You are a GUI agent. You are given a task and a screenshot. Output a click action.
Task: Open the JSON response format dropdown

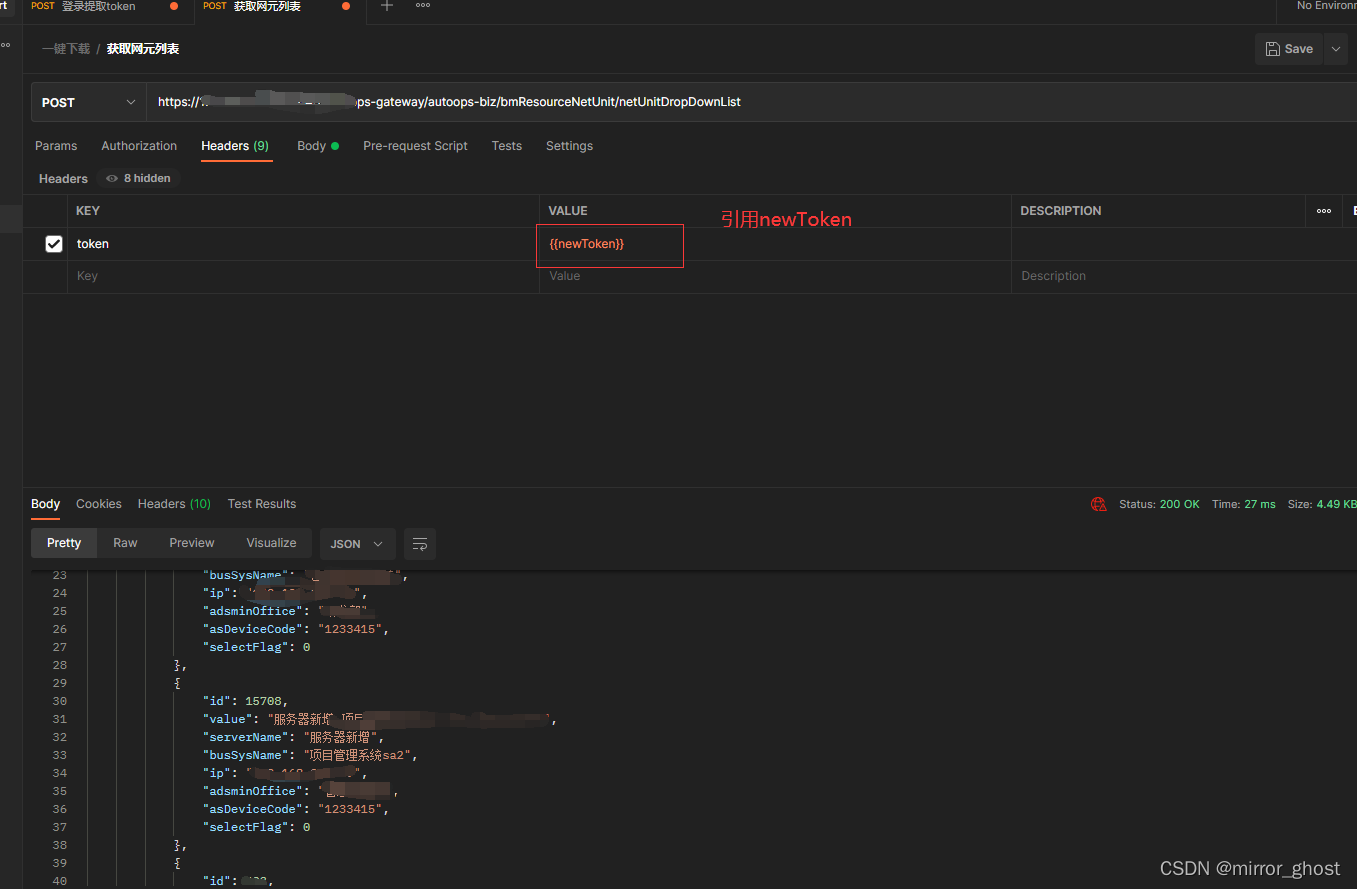pyautogui.click(x=357, y=544)
